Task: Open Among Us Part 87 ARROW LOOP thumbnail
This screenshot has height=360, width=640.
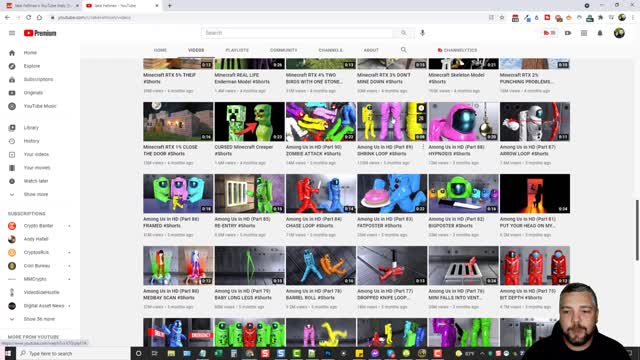Action: coord(535,122)
